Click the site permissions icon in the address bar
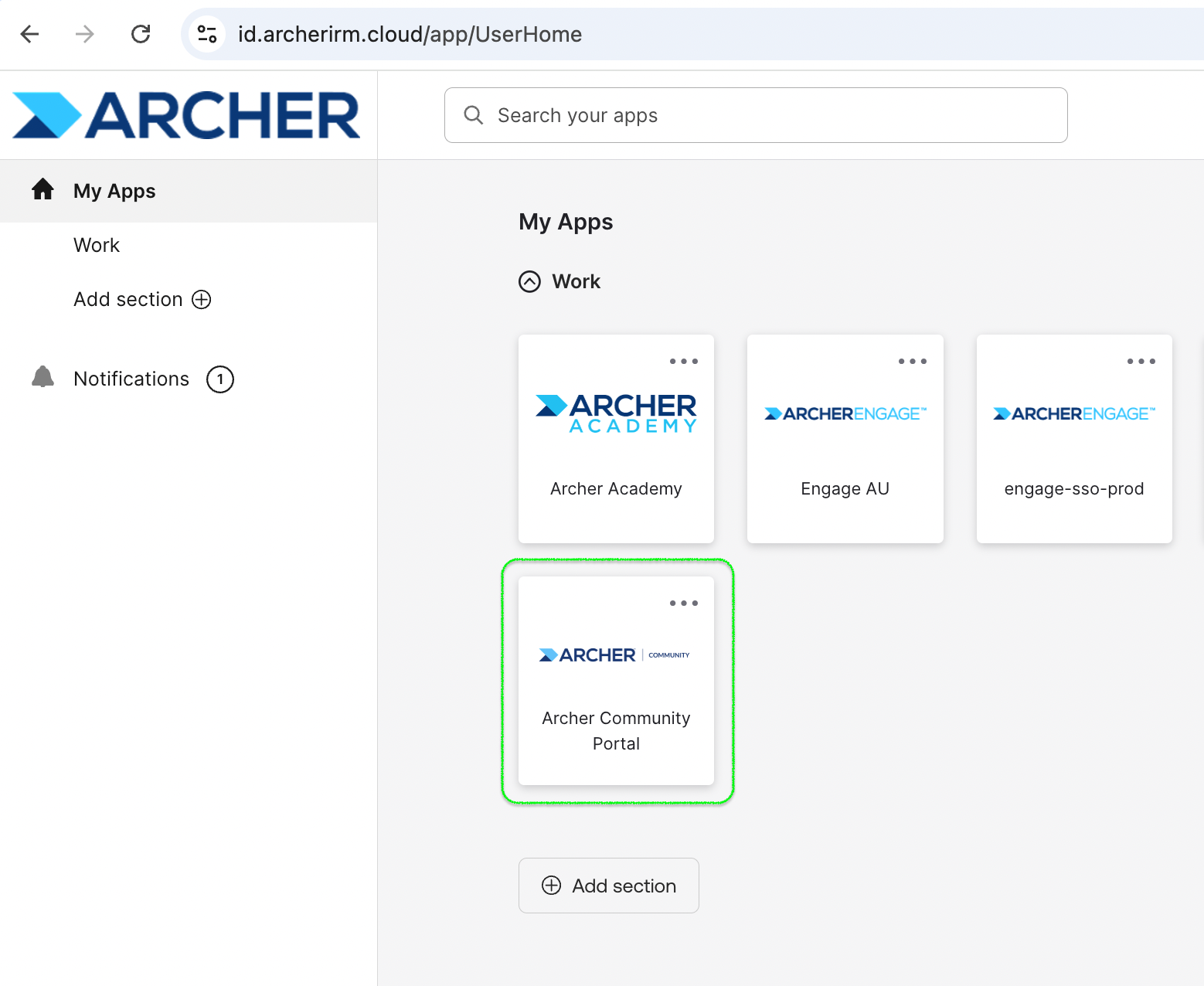1204x986 pixels. (206, 34)
